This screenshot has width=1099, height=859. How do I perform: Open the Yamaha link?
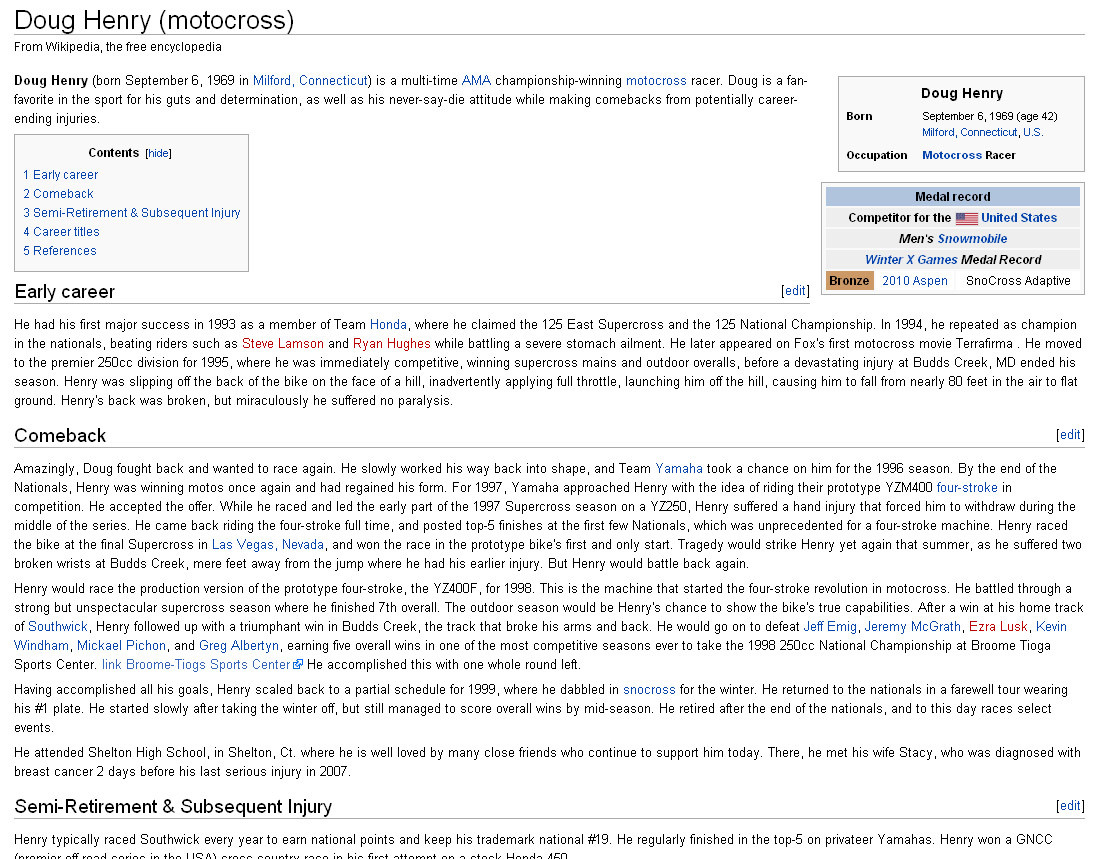pyautogui.click(x=678, y=468)
